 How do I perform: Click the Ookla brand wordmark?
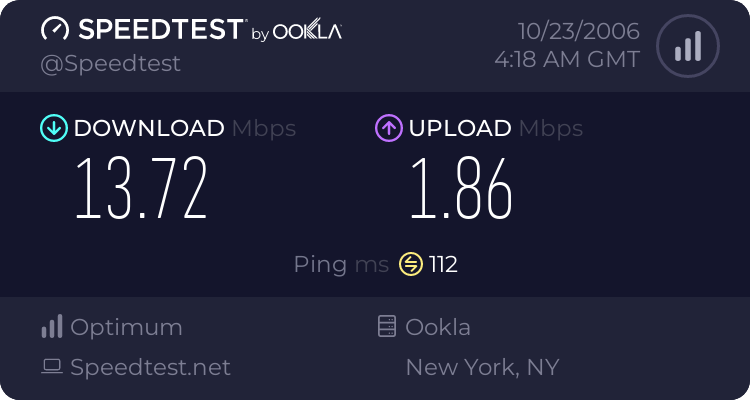307,31
